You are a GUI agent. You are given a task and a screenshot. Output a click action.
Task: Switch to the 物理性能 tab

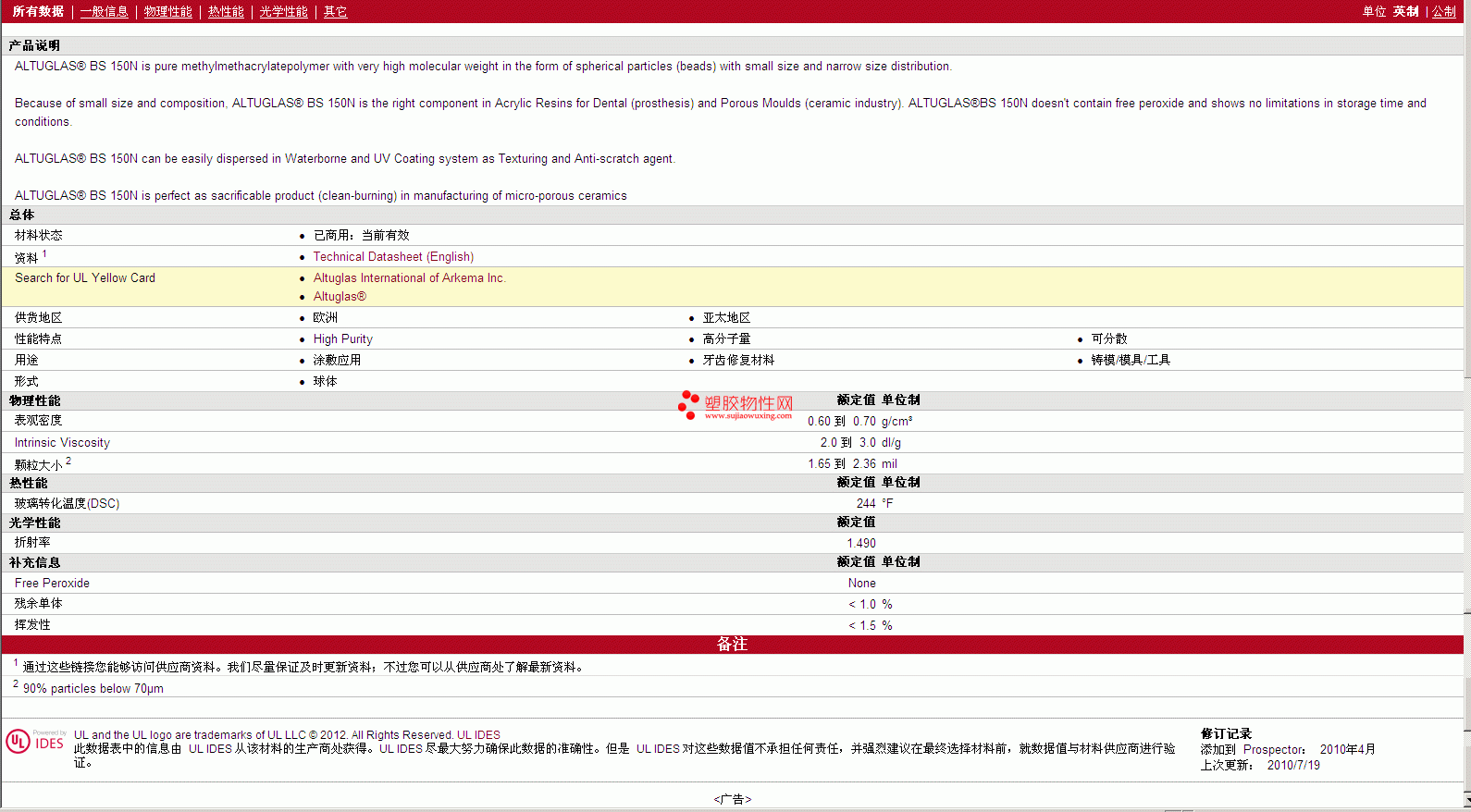(167, 11)
